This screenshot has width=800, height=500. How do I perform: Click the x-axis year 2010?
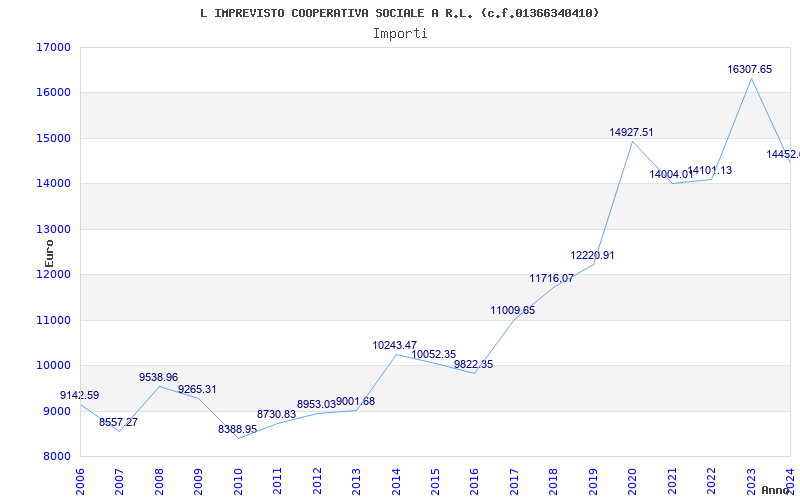tap(237, 482)
